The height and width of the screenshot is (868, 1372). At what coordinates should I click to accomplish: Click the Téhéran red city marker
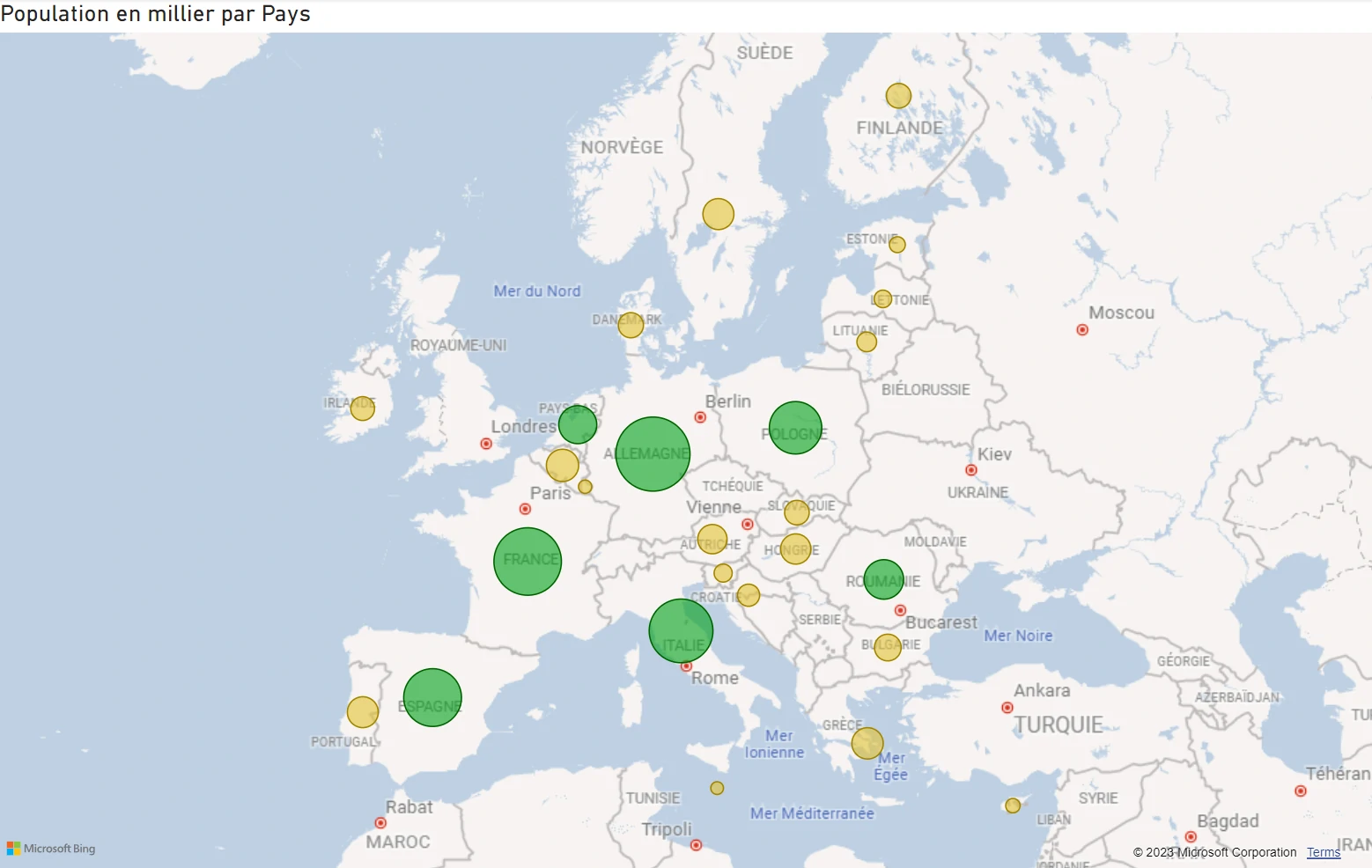(x=1301, y=791)
